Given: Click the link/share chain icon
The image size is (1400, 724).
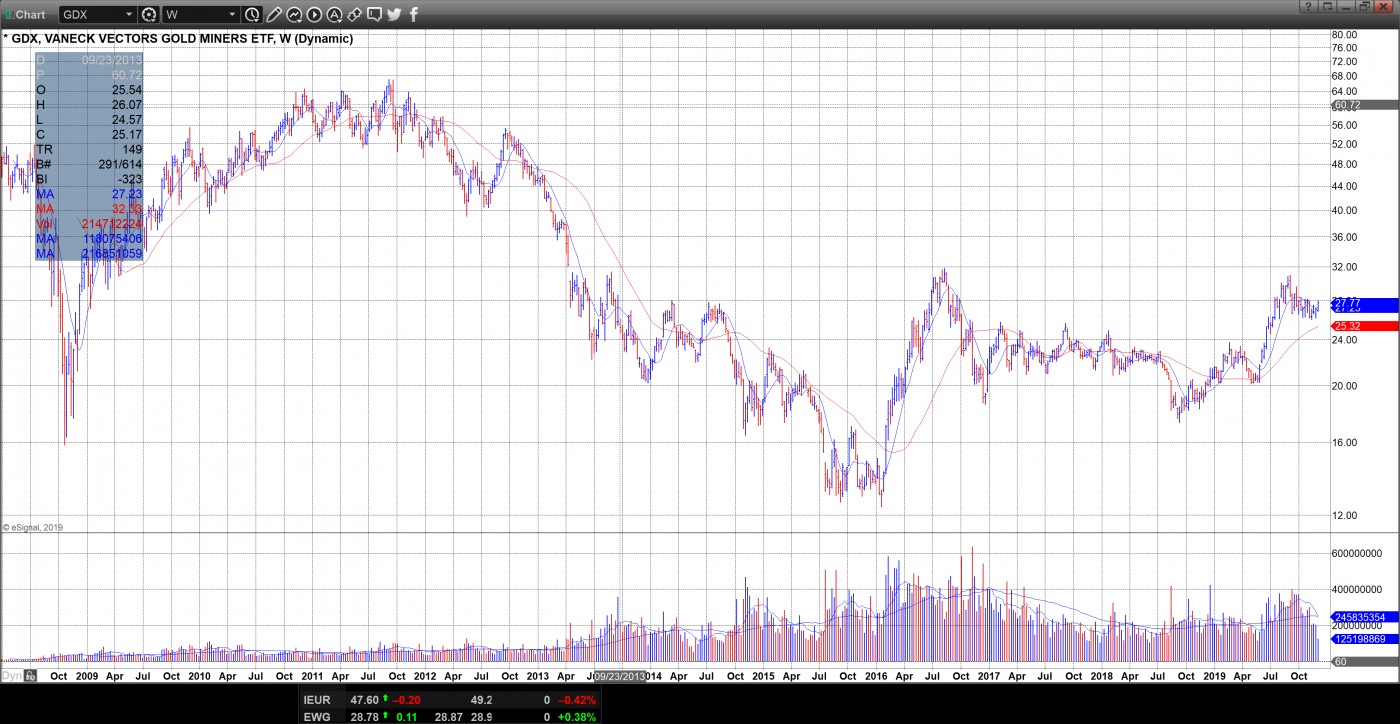Looking at the screenshot, I should pyautogui.click(x=354, y=15).
